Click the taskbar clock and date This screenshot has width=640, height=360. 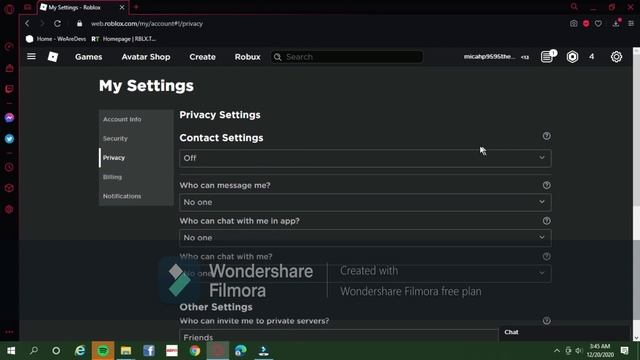click(600, 350)
